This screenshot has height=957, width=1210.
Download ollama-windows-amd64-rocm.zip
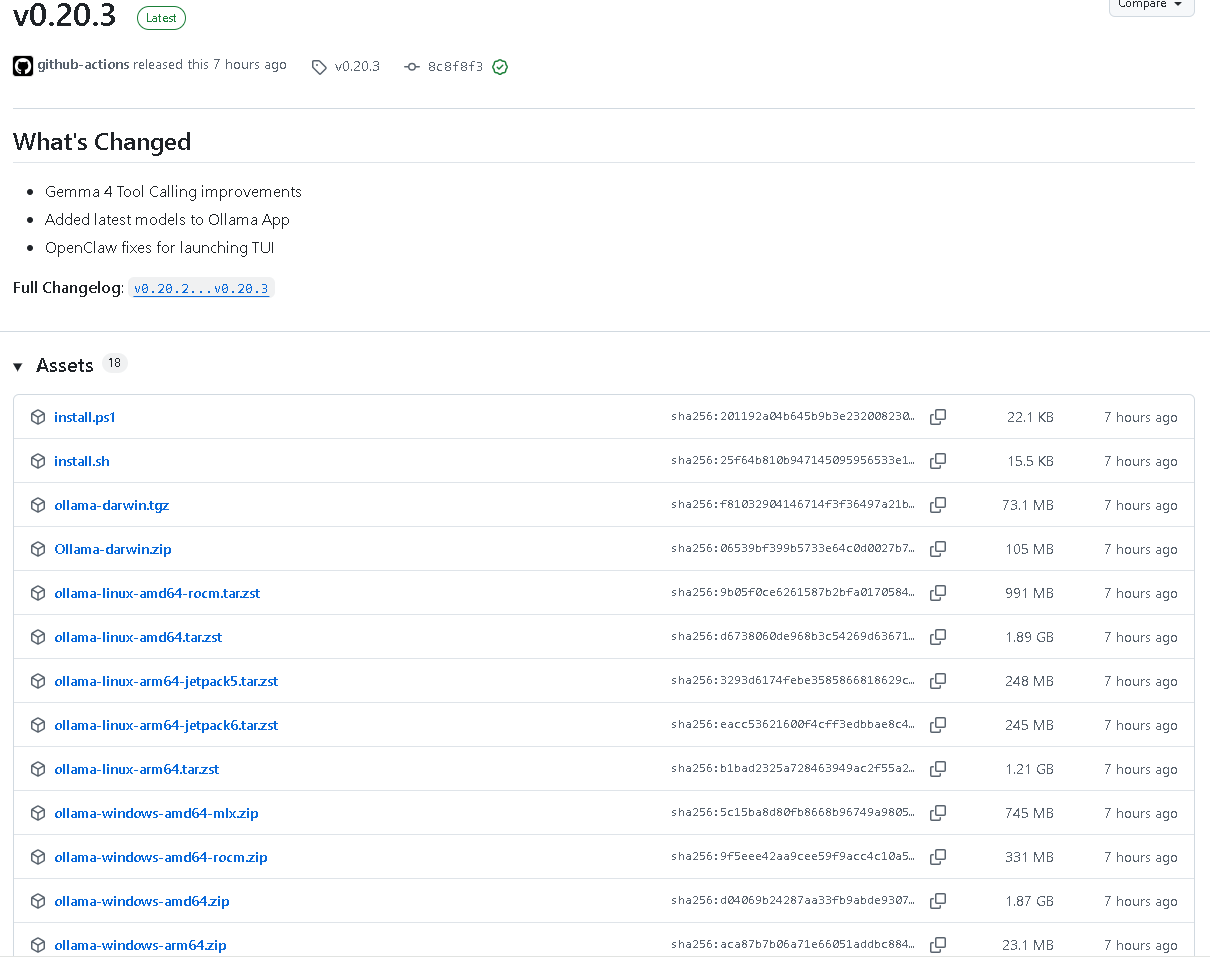(x=161, y=857)
